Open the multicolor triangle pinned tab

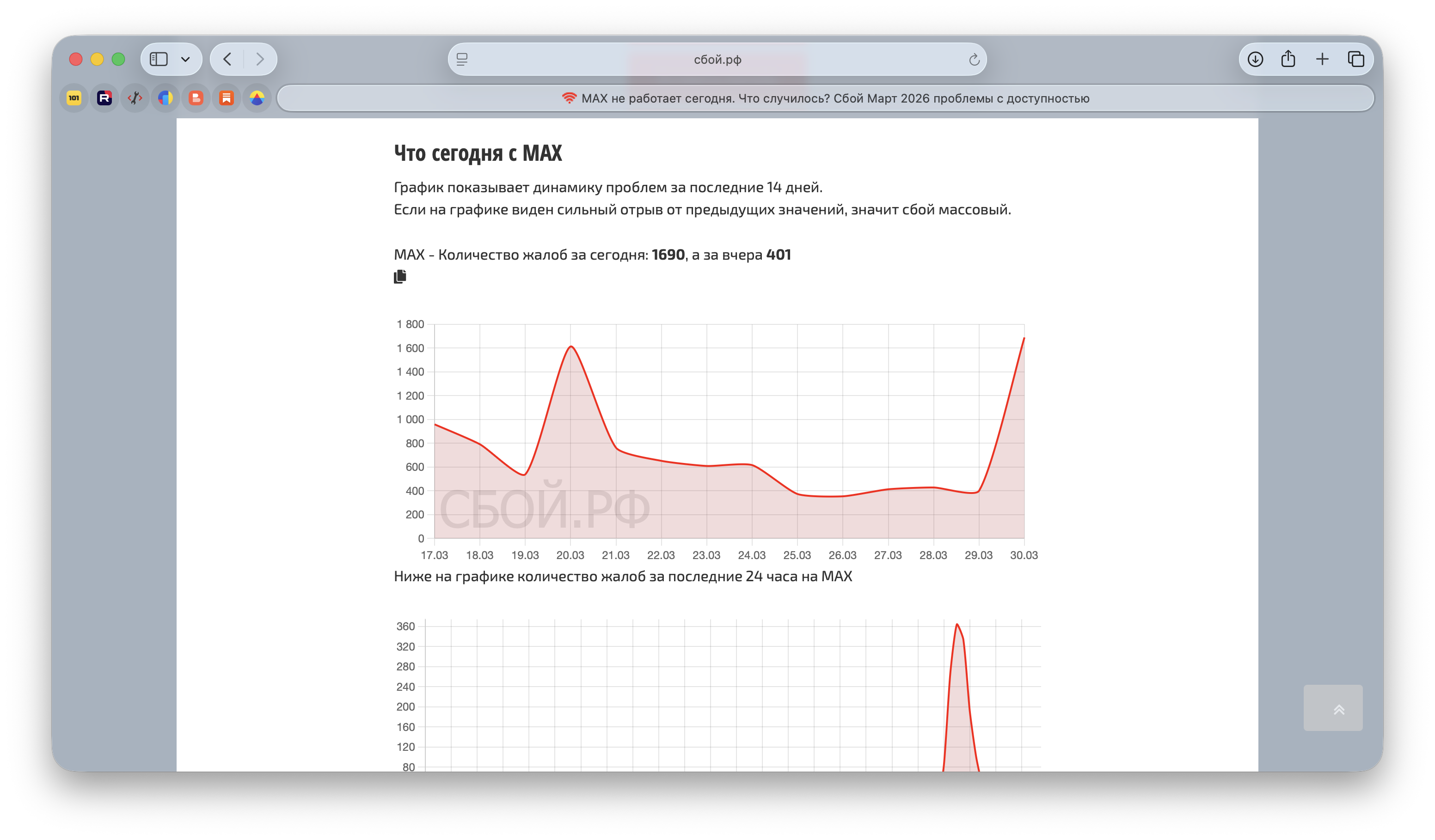pos(257,98)
